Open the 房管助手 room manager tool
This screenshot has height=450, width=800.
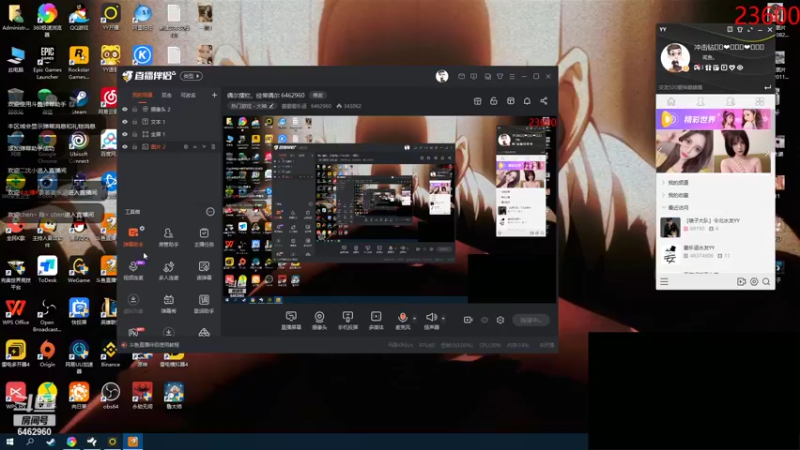[168, 237]
